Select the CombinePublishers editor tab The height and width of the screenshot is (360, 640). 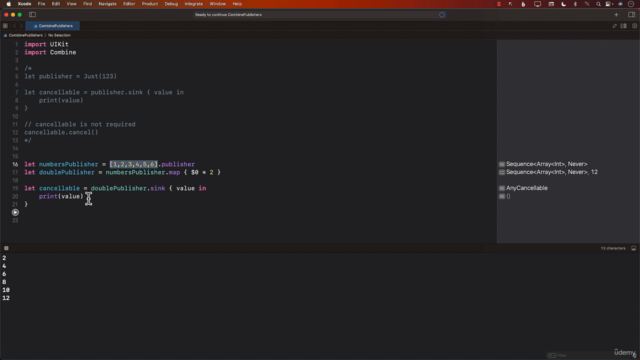click(53, 26)
